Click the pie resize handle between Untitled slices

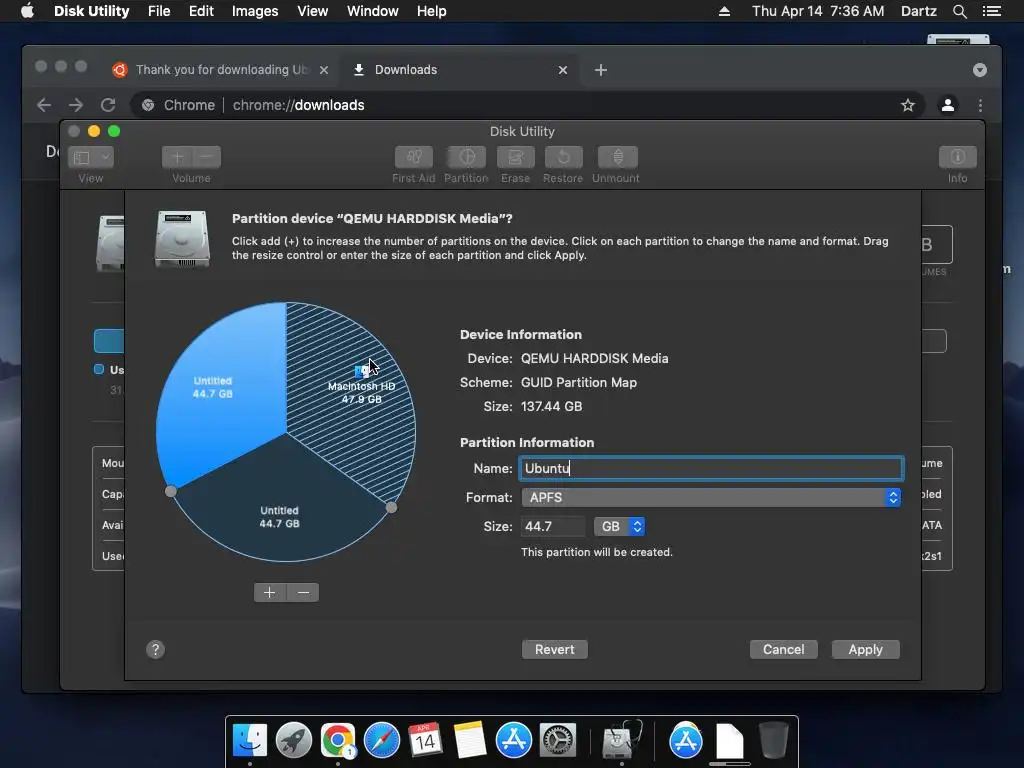click(x=171, y=491)
